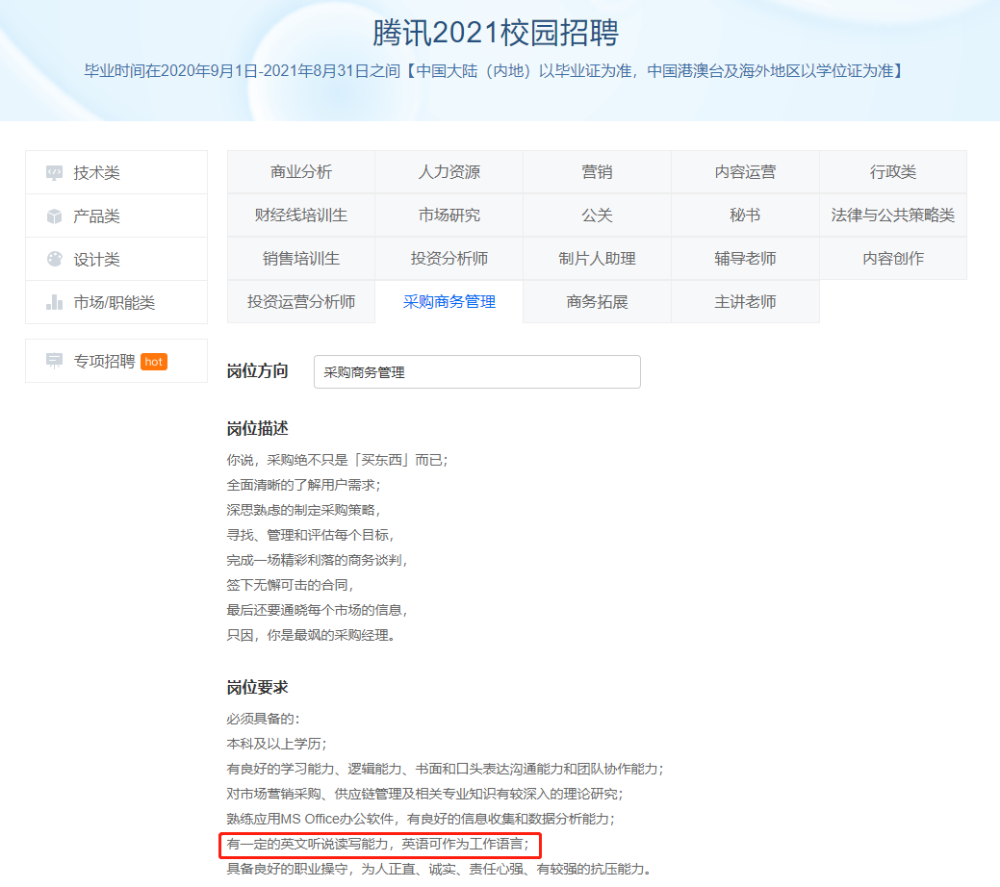Click the 岗位方向 label
The width and height of the screenshot is (1000, 887).
tap(258, 371)
